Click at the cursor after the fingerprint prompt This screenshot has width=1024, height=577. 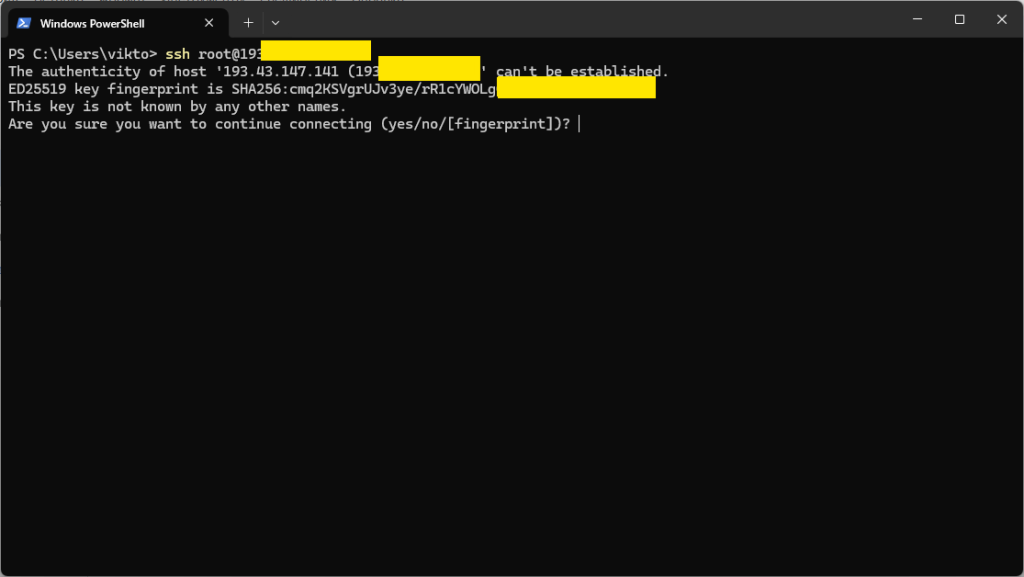(579, 124)
